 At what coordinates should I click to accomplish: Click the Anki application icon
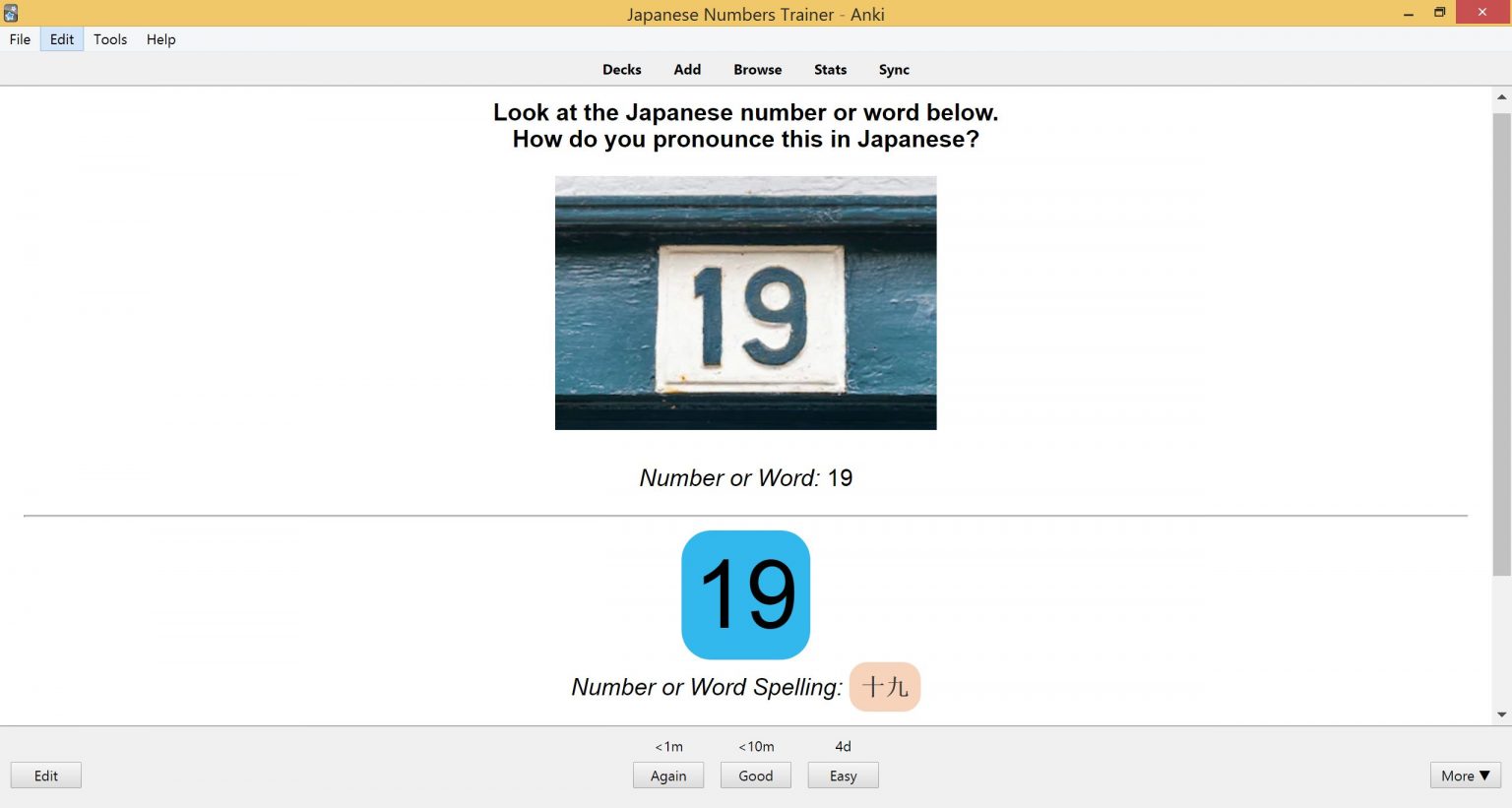[11, 13]
